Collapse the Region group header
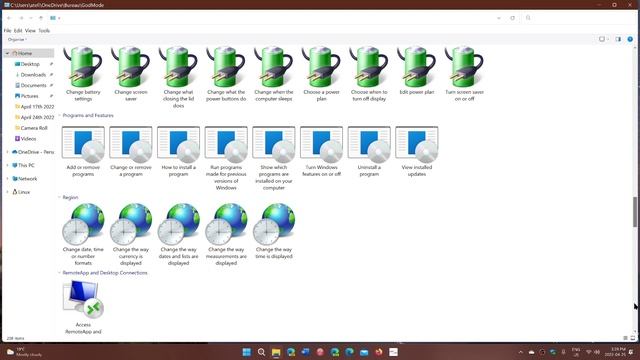The height and width of the screenshot is (360, 640). pyautogui.click(x=59, y=197)
